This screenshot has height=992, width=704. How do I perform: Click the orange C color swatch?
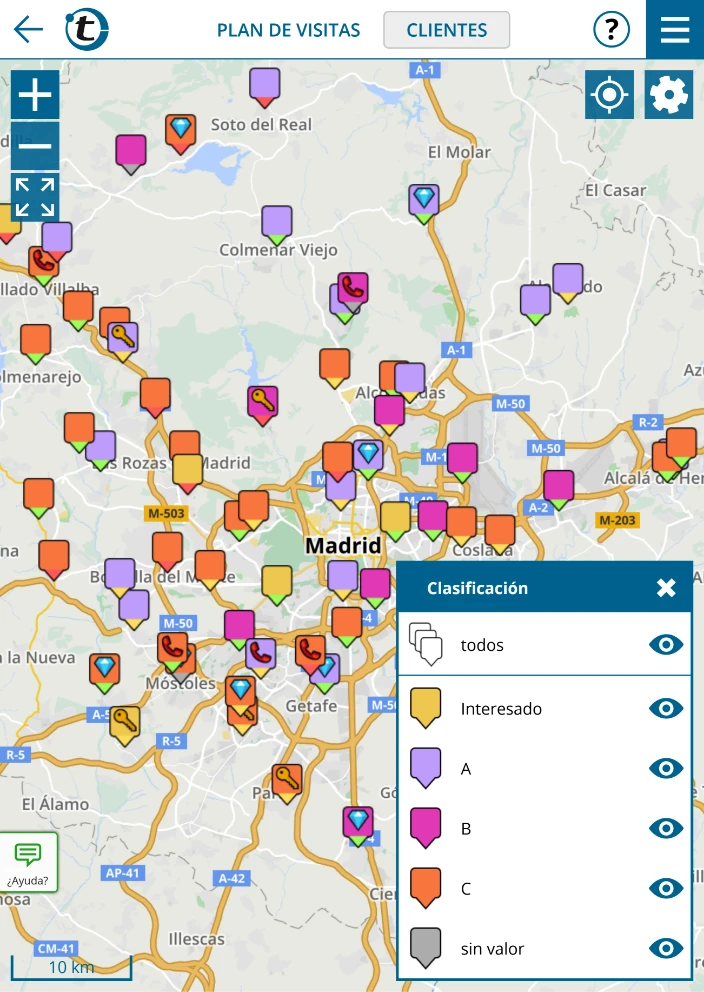tap(426, 887)
